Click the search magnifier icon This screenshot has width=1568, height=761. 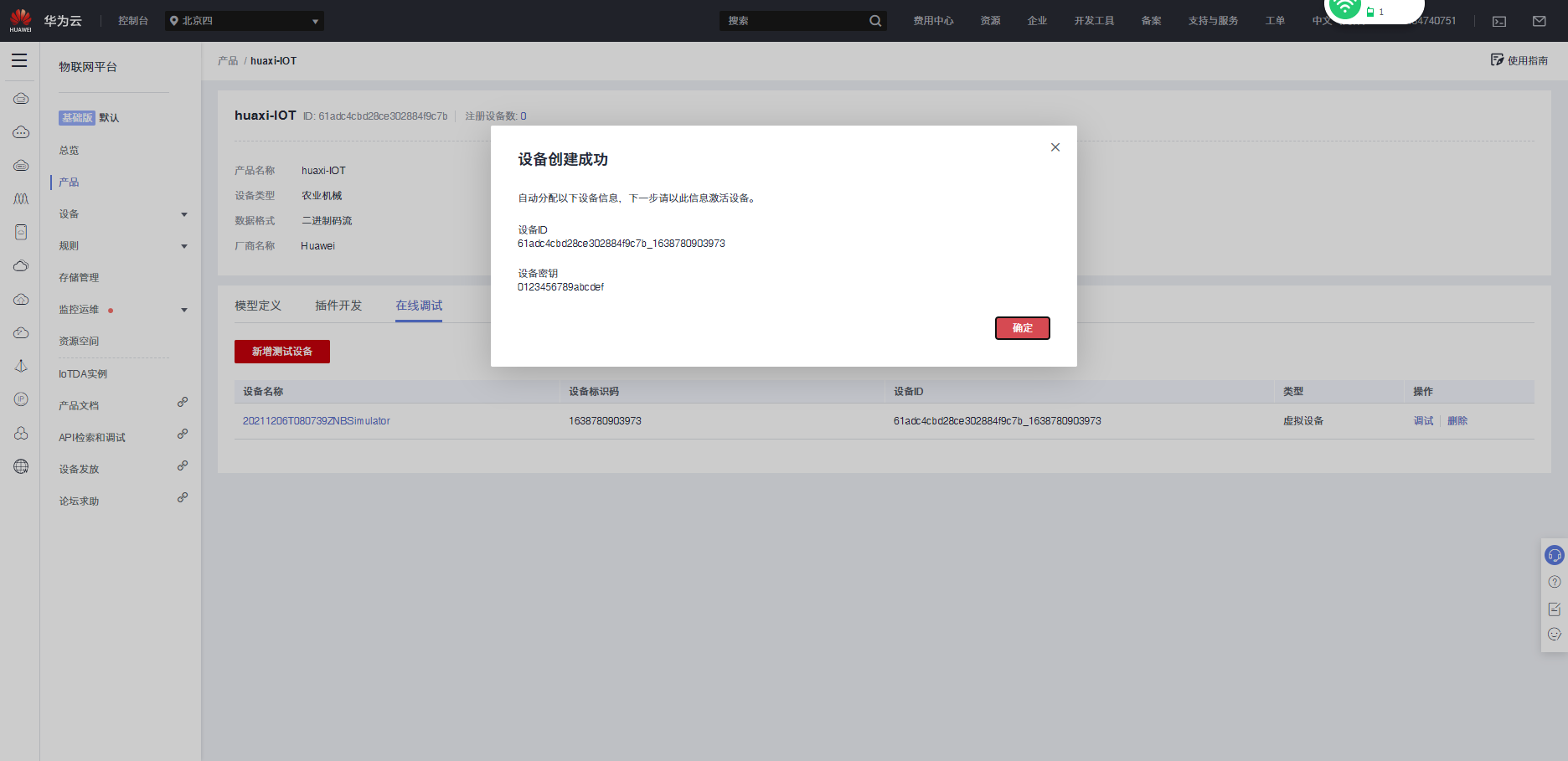[x=875, y=21]
